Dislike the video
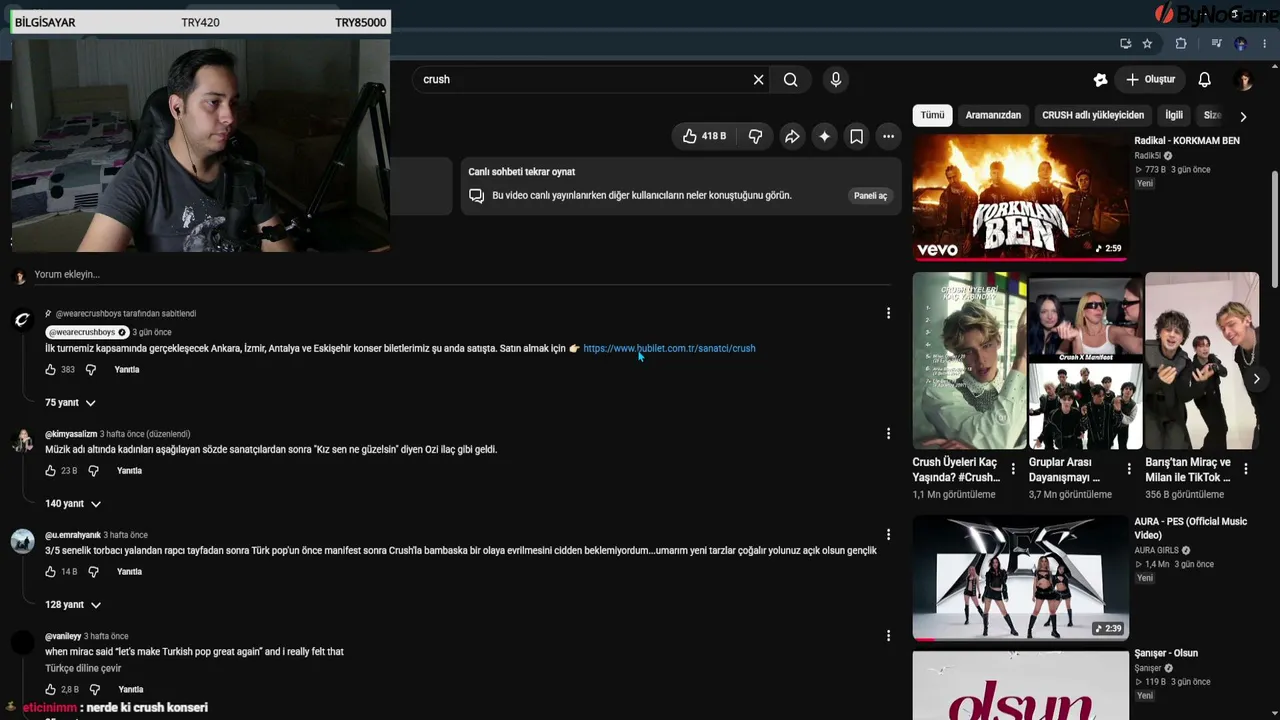The height and width of the screenshot is (720, 1280). (755, 137)
